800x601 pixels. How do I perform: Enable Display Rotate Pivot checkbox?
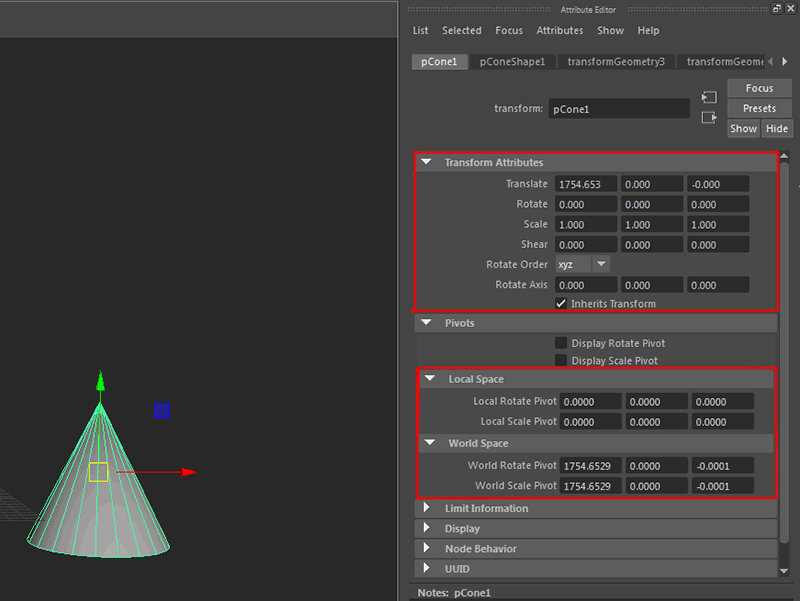561,343
